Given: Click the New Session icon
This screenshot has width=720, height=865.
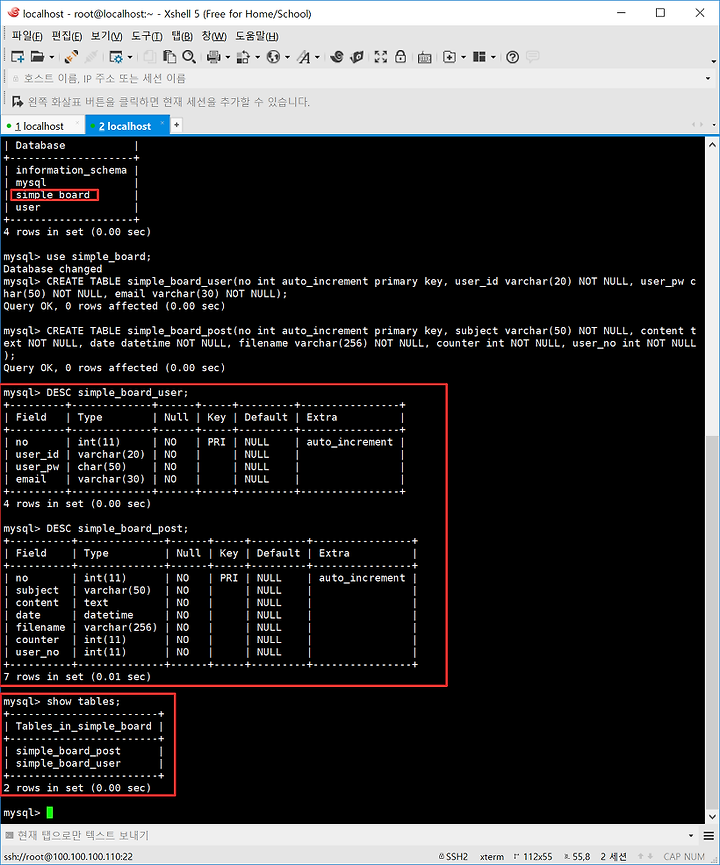Looking at the screenshot, I should [17, 57].
